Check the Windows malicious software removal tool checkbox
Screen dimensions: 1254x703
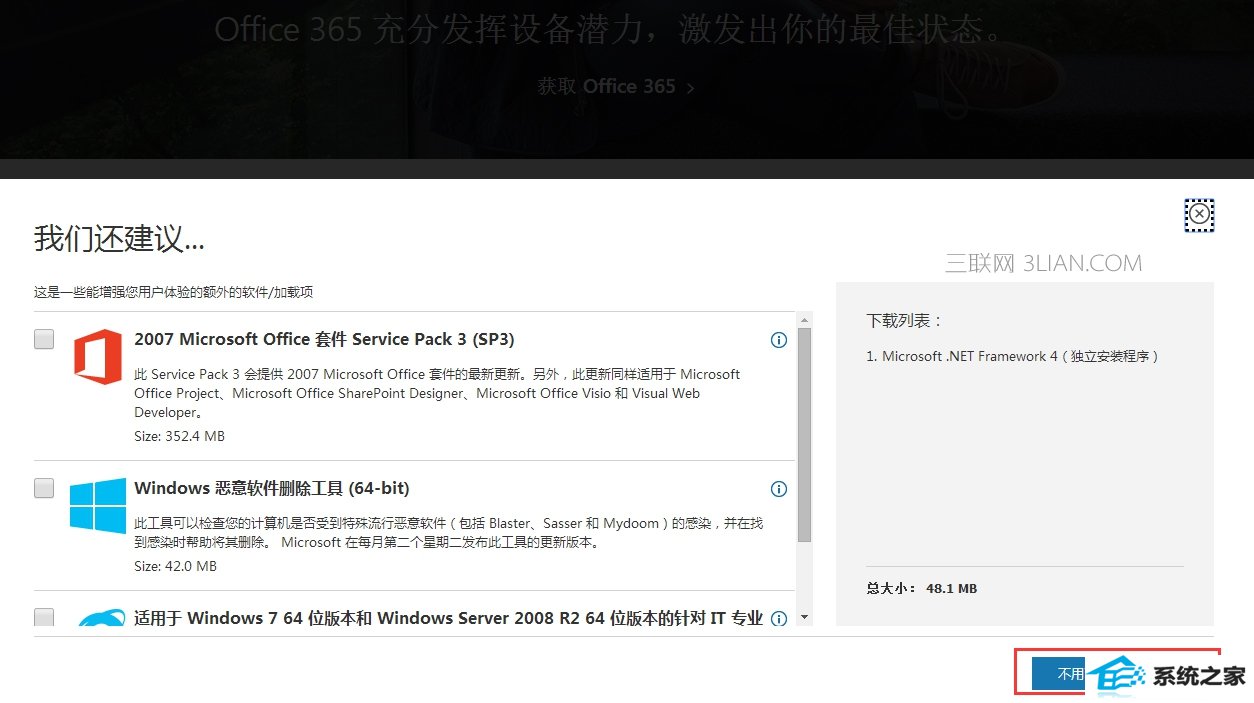[44, 488]
